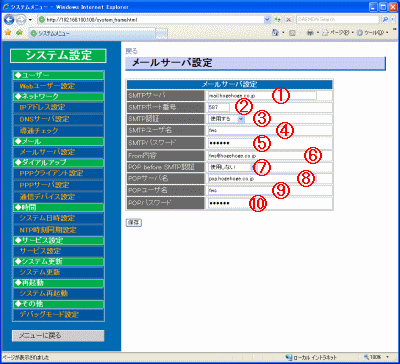Click the 戻る back link
Image resolution: width=400 pixels, height=364 pixels.
pos(131,51)
